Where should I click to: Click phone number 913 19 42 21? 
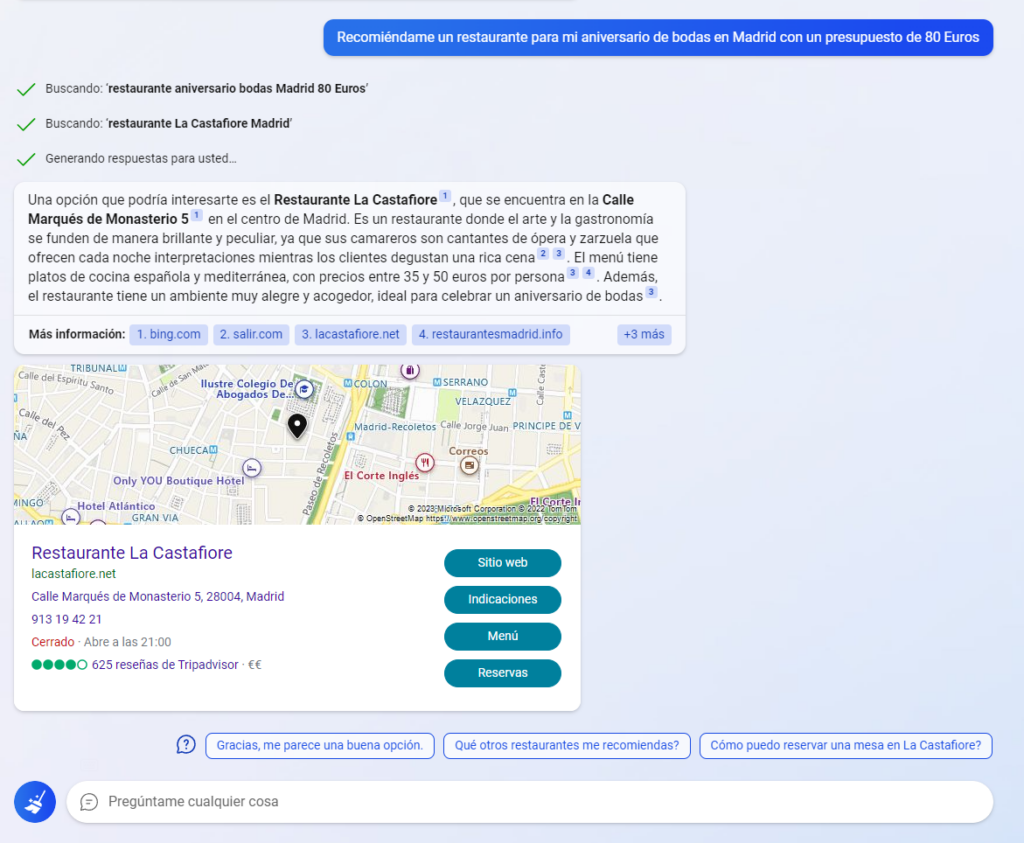click(x=67, y=619)
